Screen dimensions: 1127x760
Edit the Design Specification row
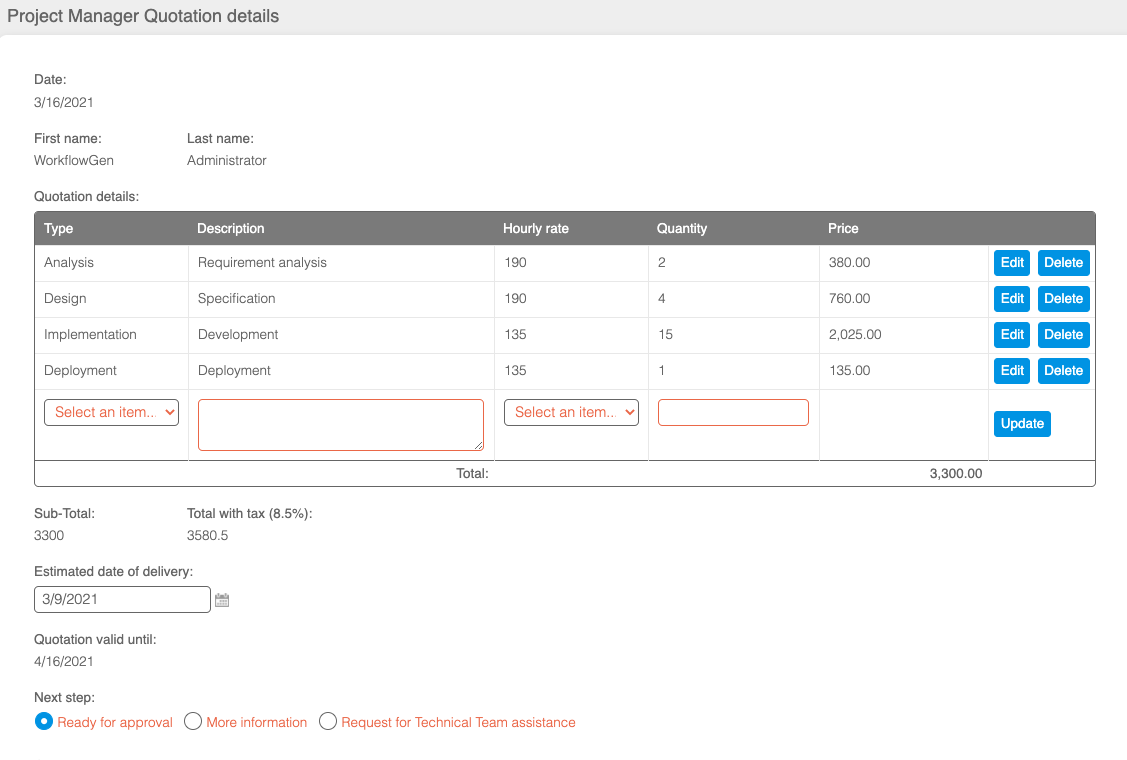[1011, 299]
